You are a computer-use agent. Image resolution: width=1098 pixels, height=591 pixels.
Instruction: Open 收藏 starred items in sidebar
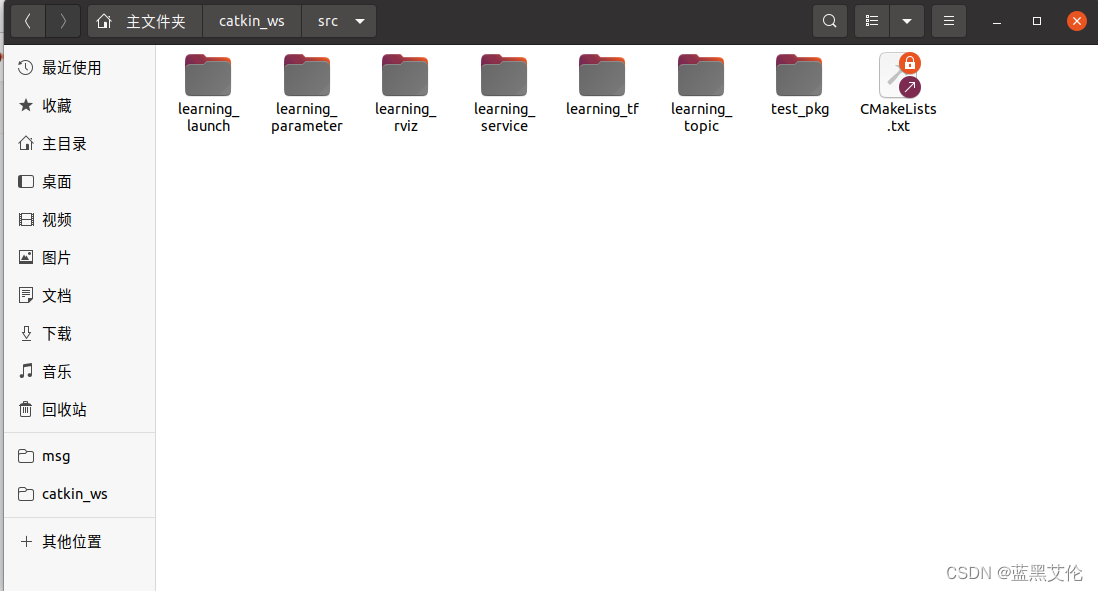click(80, 106)
